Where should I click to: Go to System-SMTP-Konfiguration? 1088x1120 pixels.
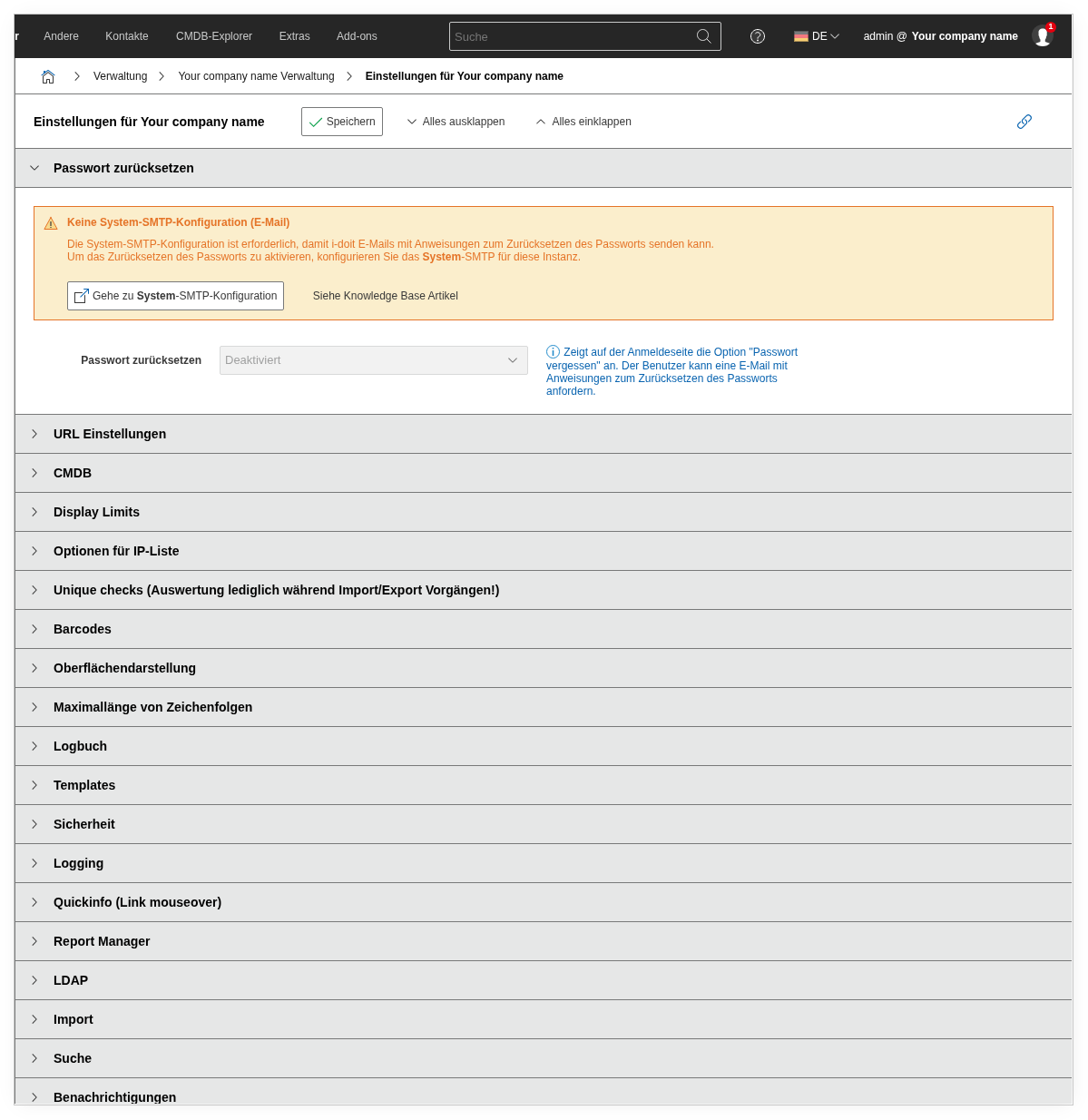(x=175, y=296)
